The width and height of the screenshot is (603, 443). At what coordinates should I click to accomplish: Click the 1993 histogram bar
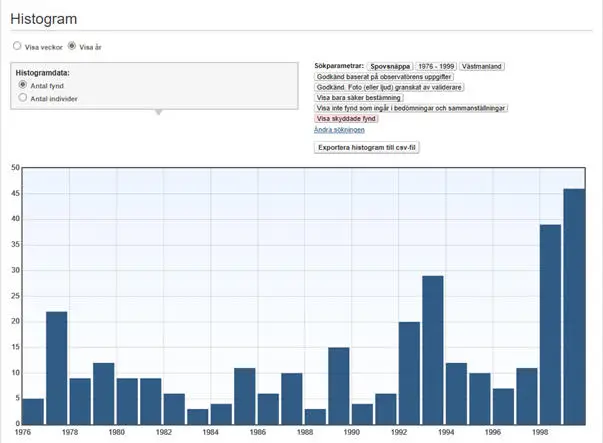(433, 350)
